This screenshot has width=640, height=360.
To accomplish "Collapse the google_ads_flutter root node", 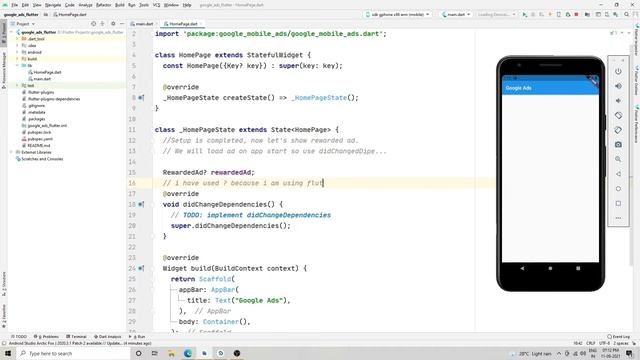I will 11,32.
